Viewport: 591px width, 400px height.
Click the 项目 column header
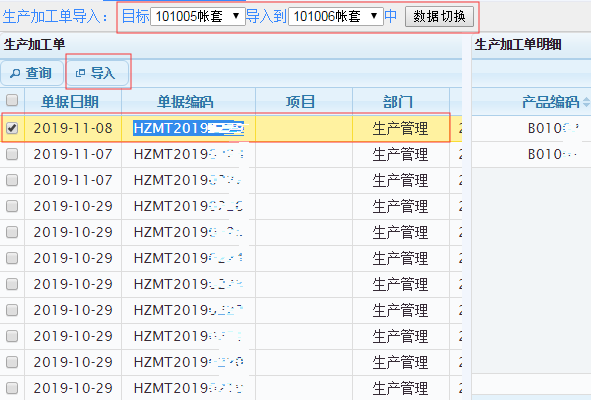click(300, 102)
